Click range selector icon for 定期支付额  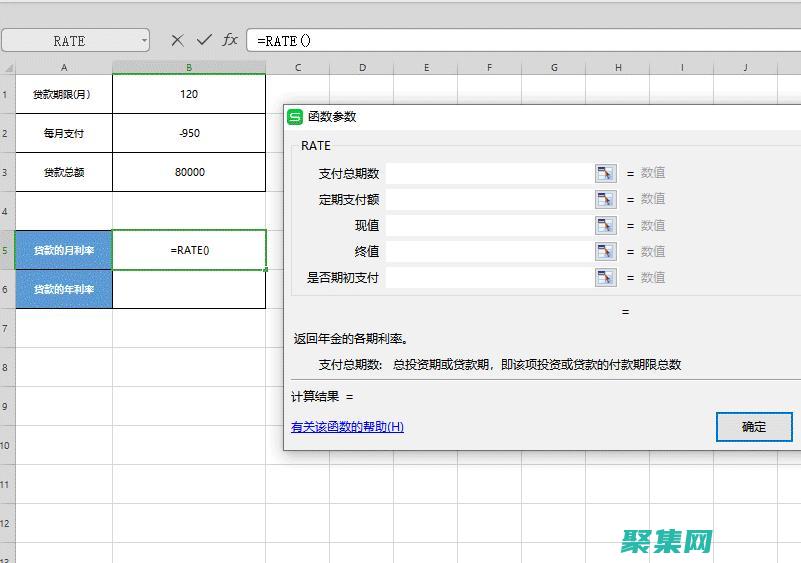click(x=605, y=199)
